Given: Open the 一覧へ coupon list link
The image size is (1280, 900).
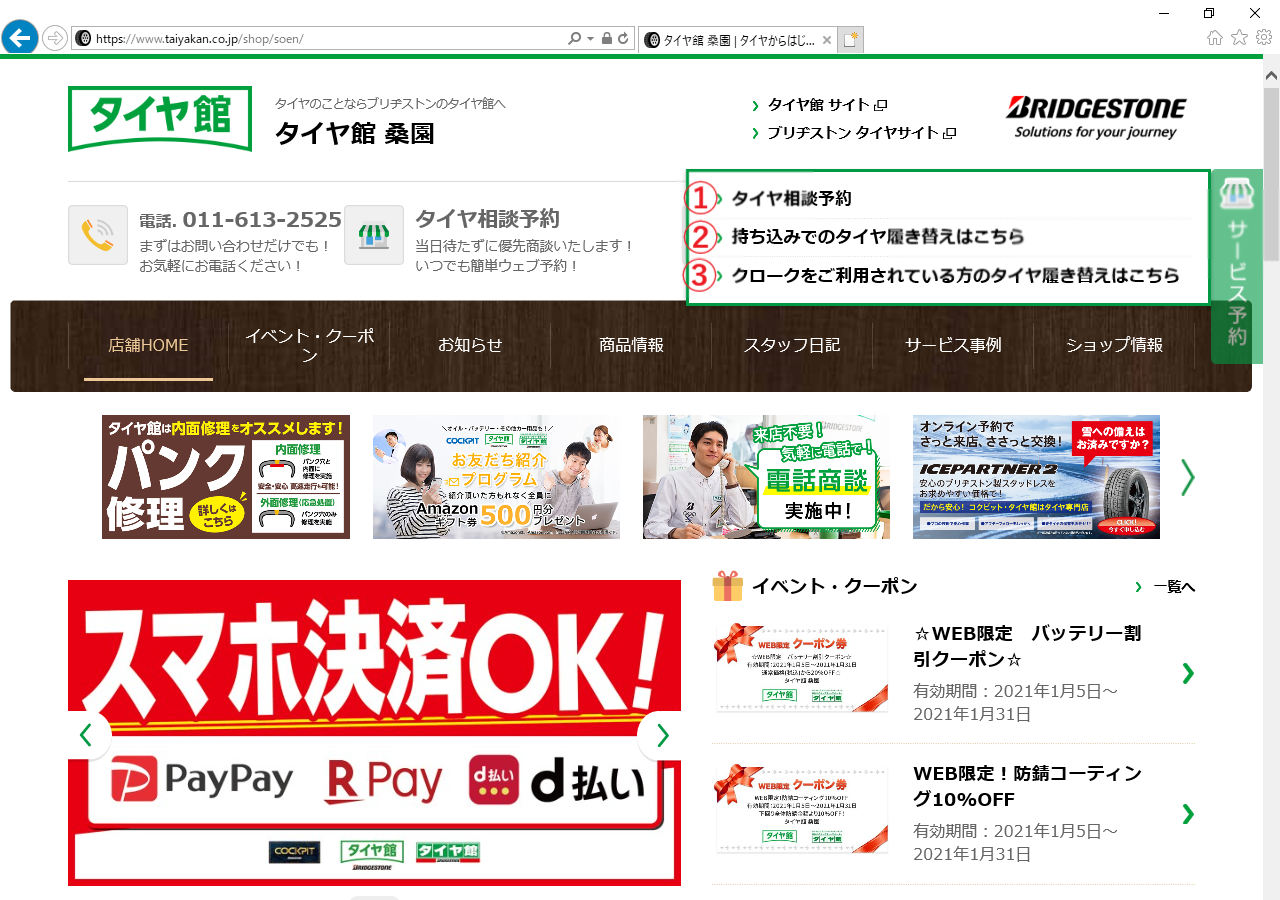Looking at the screenshot, I should 1174,587.
